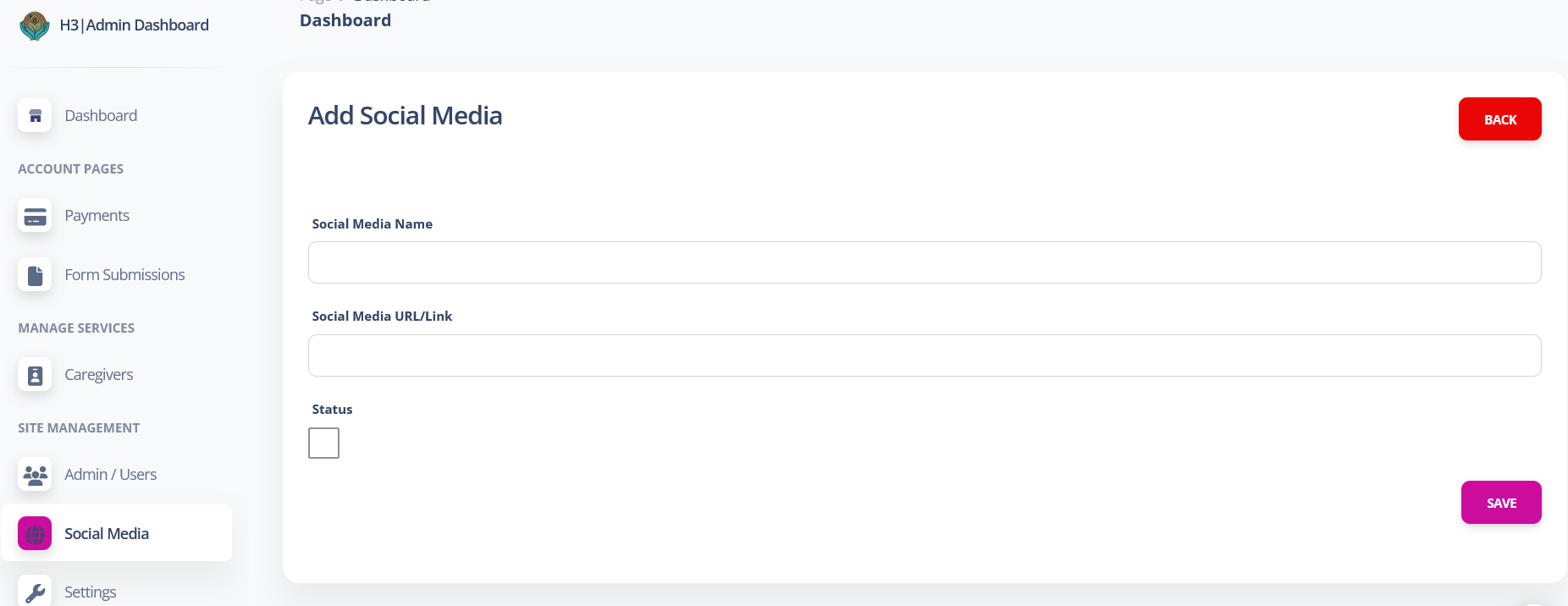The height and width of the screenshot is (606, 1568).
Task: Open Dashboard from the sidebar
Action: [101, 116]
